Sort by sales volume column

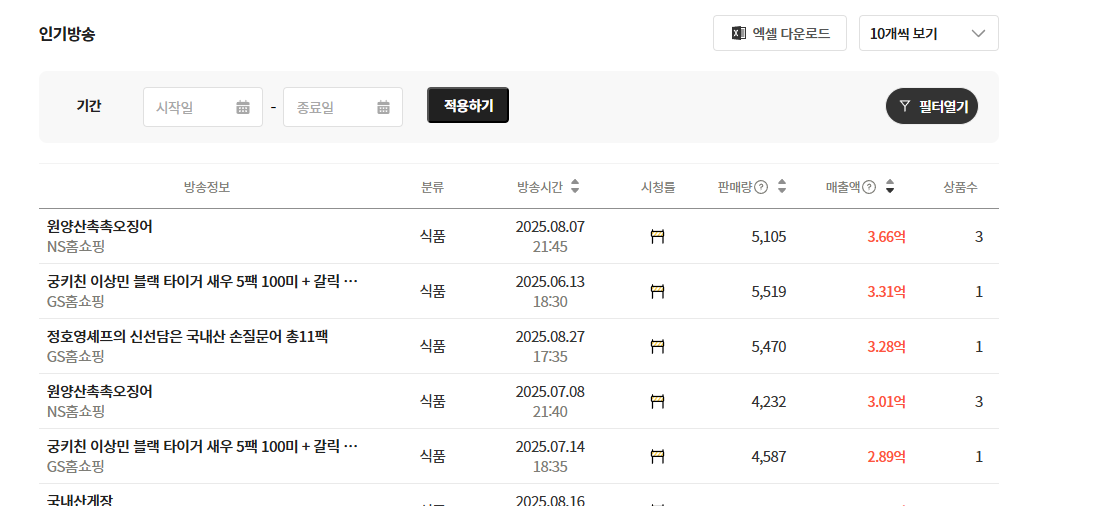[782, 187]
